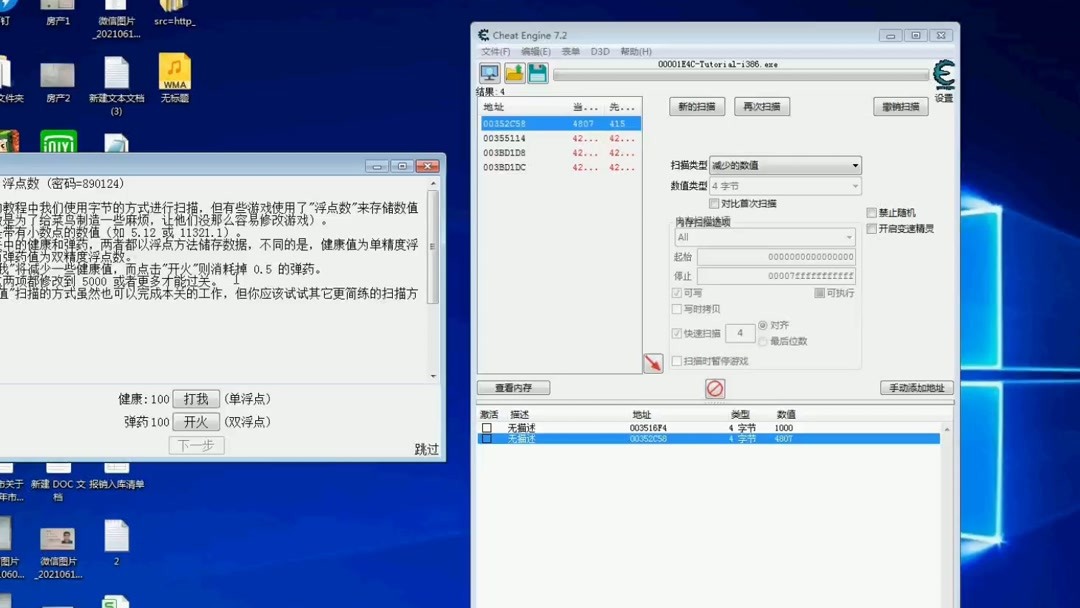Click 新的扫描 to start a new scan
1080x608 pixels.
click(x=697, y=106)
